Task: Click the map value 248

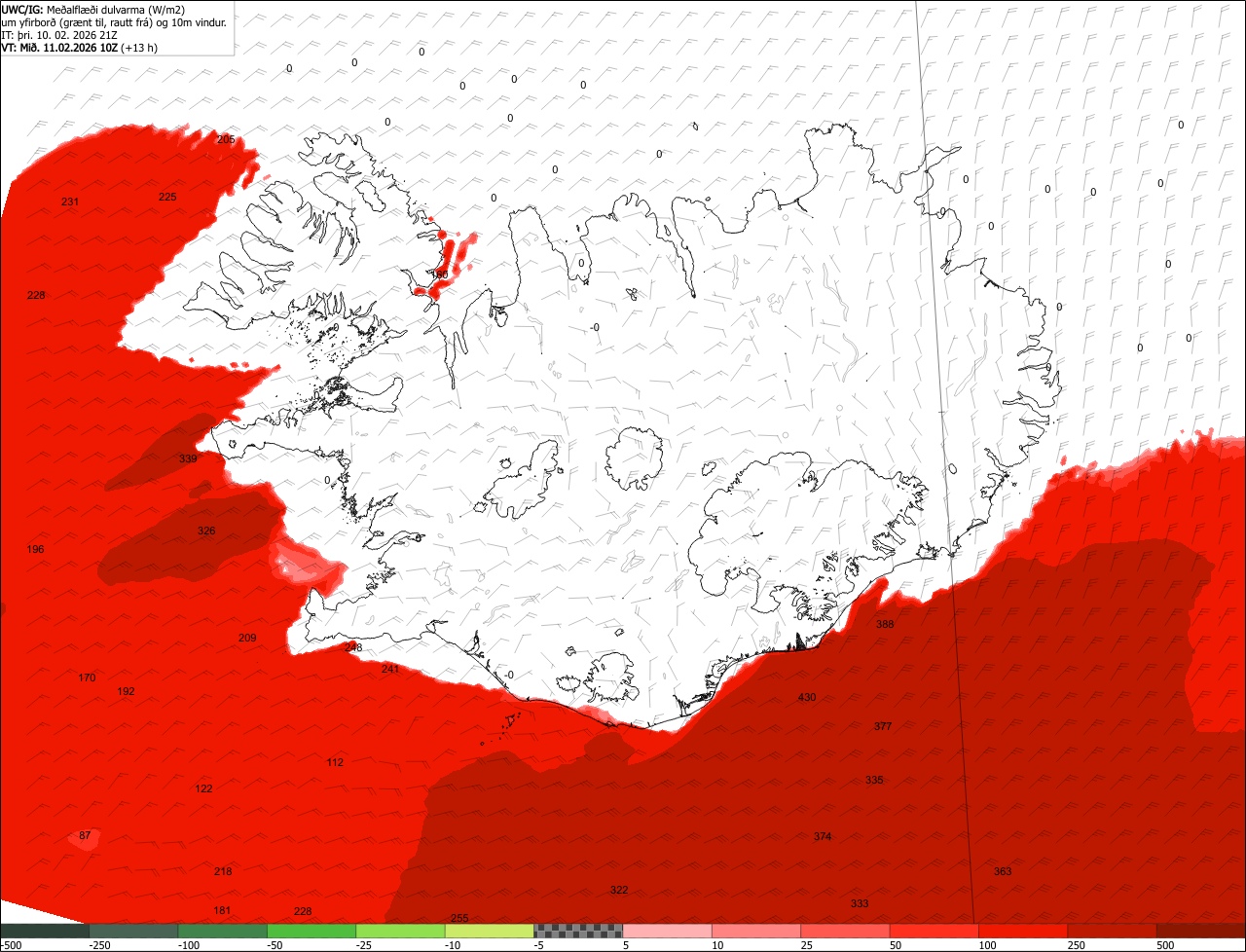Action: tap(352, 648)
